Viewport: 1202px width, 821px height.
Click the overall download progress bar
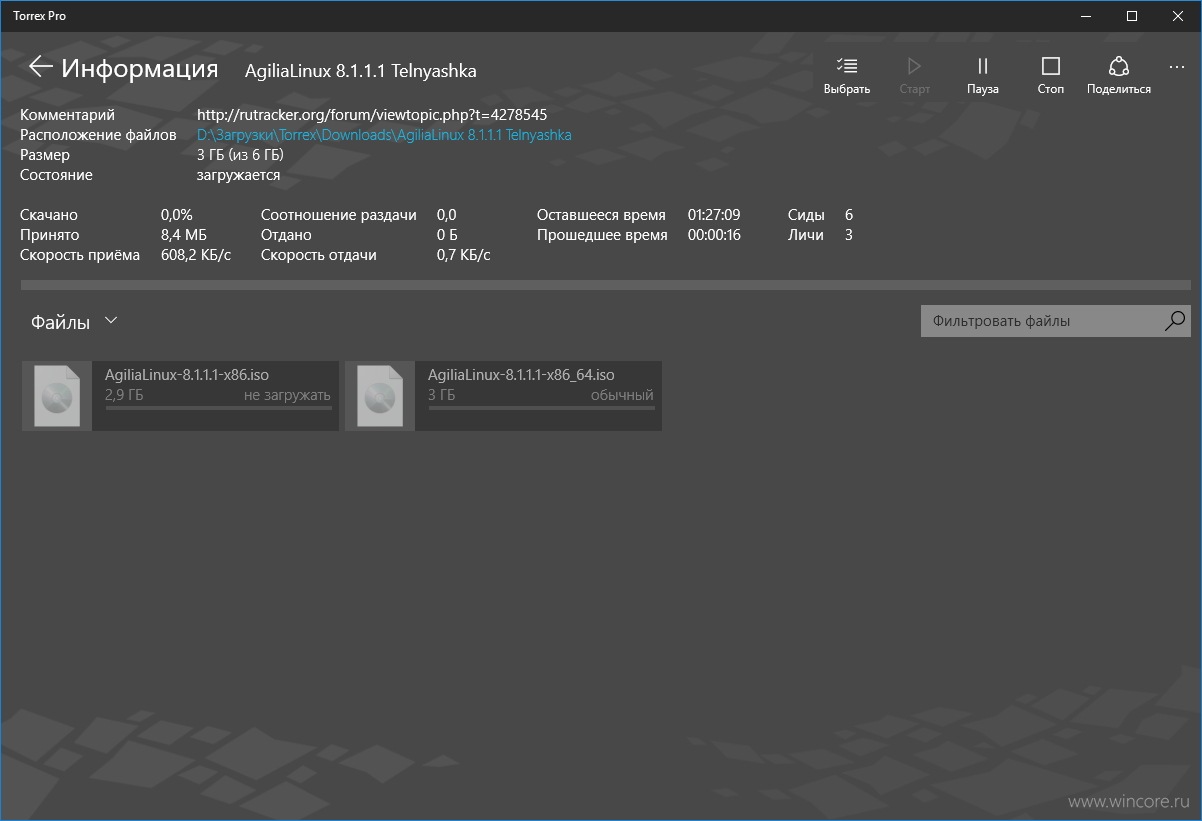pos(605,285)
